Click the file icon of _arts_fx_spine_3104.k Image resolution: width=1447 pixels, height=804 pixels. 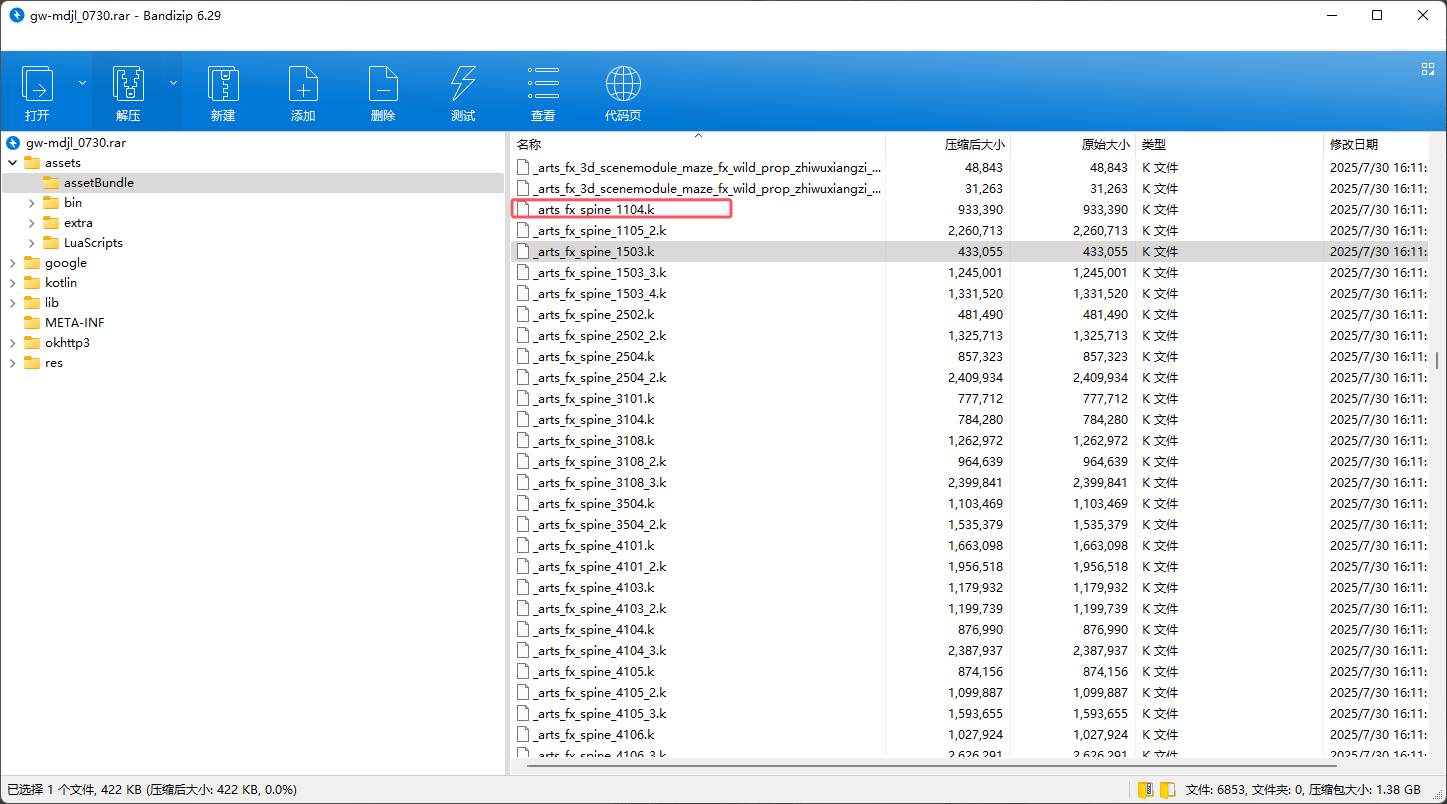(x=522, y=420)
